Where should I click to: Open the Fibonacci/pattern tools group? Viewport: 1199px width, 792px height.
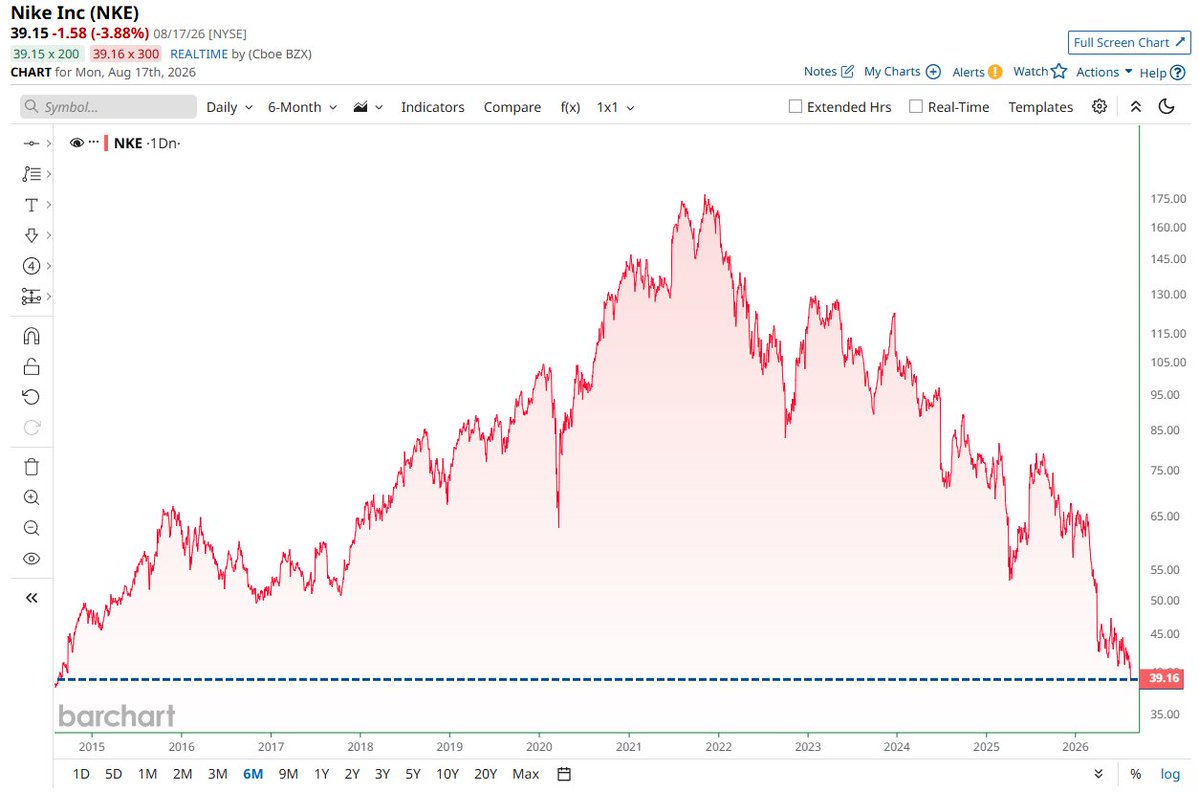[31, 174]
